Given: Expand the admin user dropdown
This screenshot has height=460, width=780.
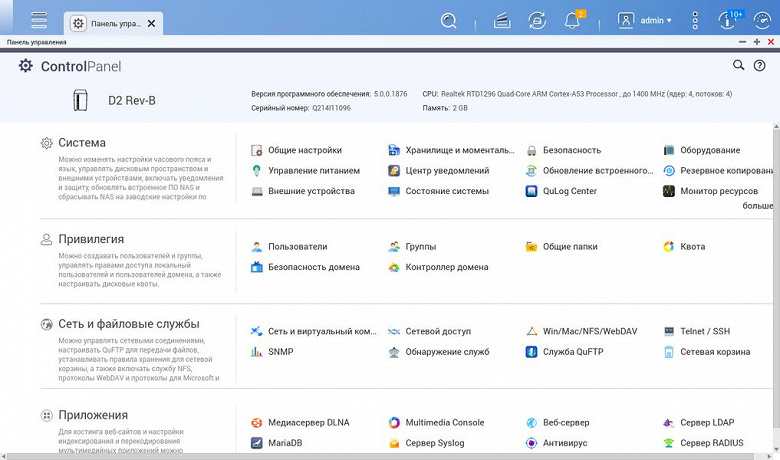Looking at the screenshot, I should 644,20.
